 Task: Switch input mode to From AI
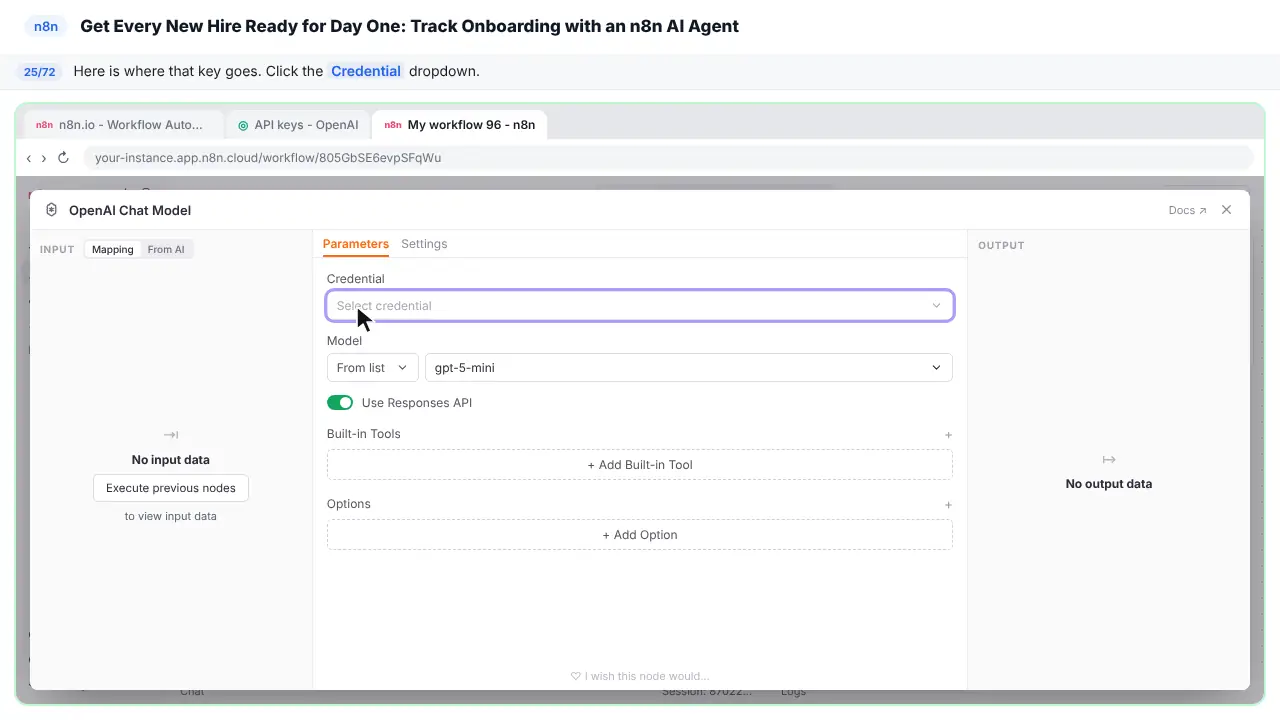pyautogui.click(x=166, y=250)
